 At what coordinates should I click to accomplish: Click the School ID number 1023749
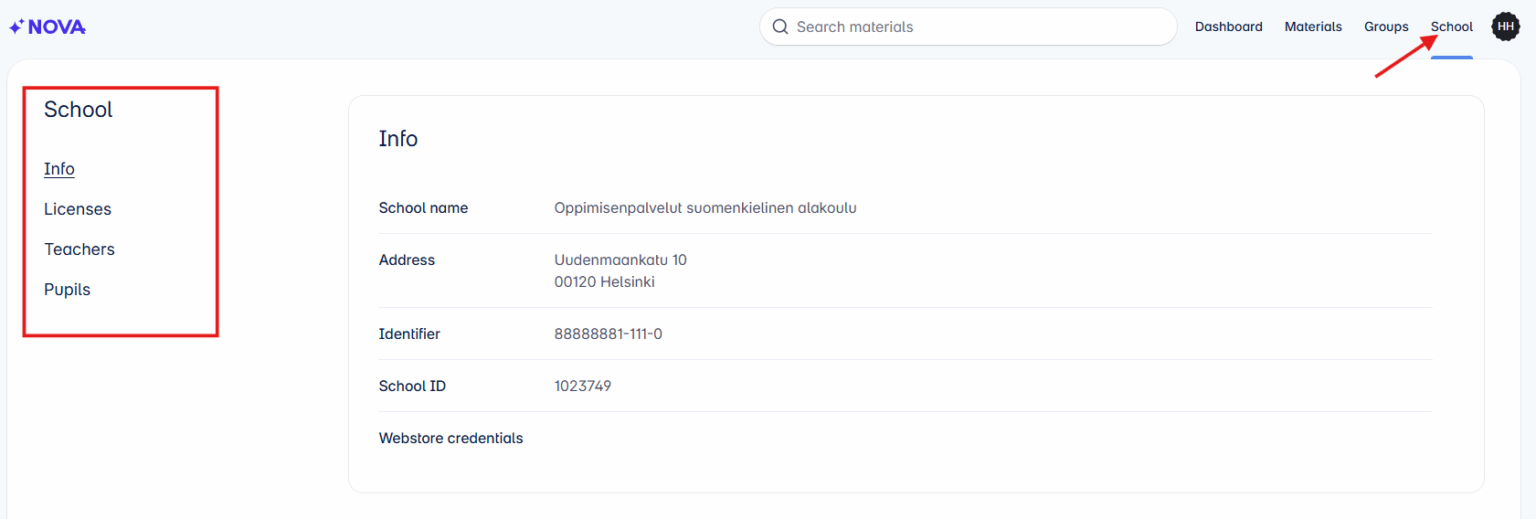point(582,386)
